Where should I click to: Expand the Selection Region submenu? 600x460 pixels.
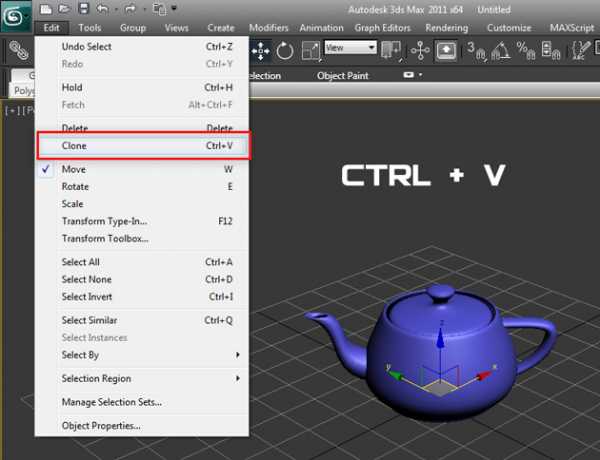[x=142, y=379]
